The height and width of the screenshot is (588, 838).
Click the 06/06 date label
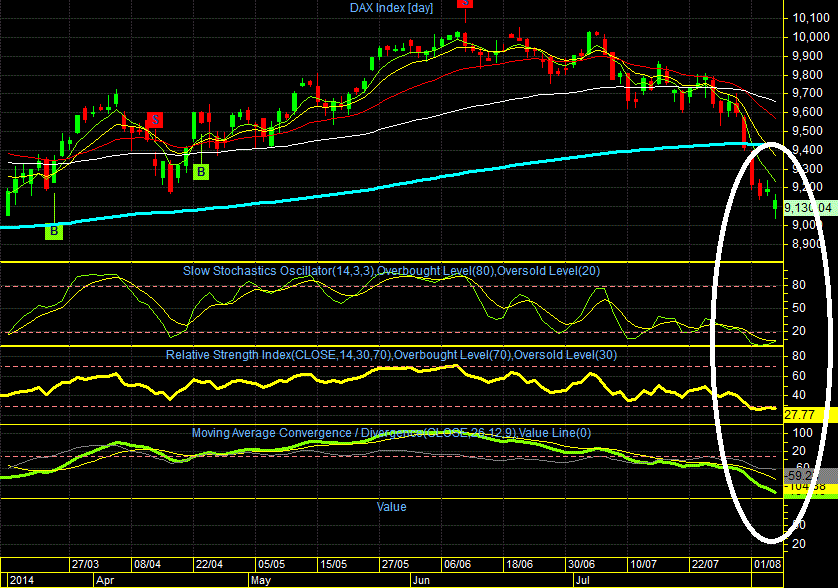tap(457, 564)
